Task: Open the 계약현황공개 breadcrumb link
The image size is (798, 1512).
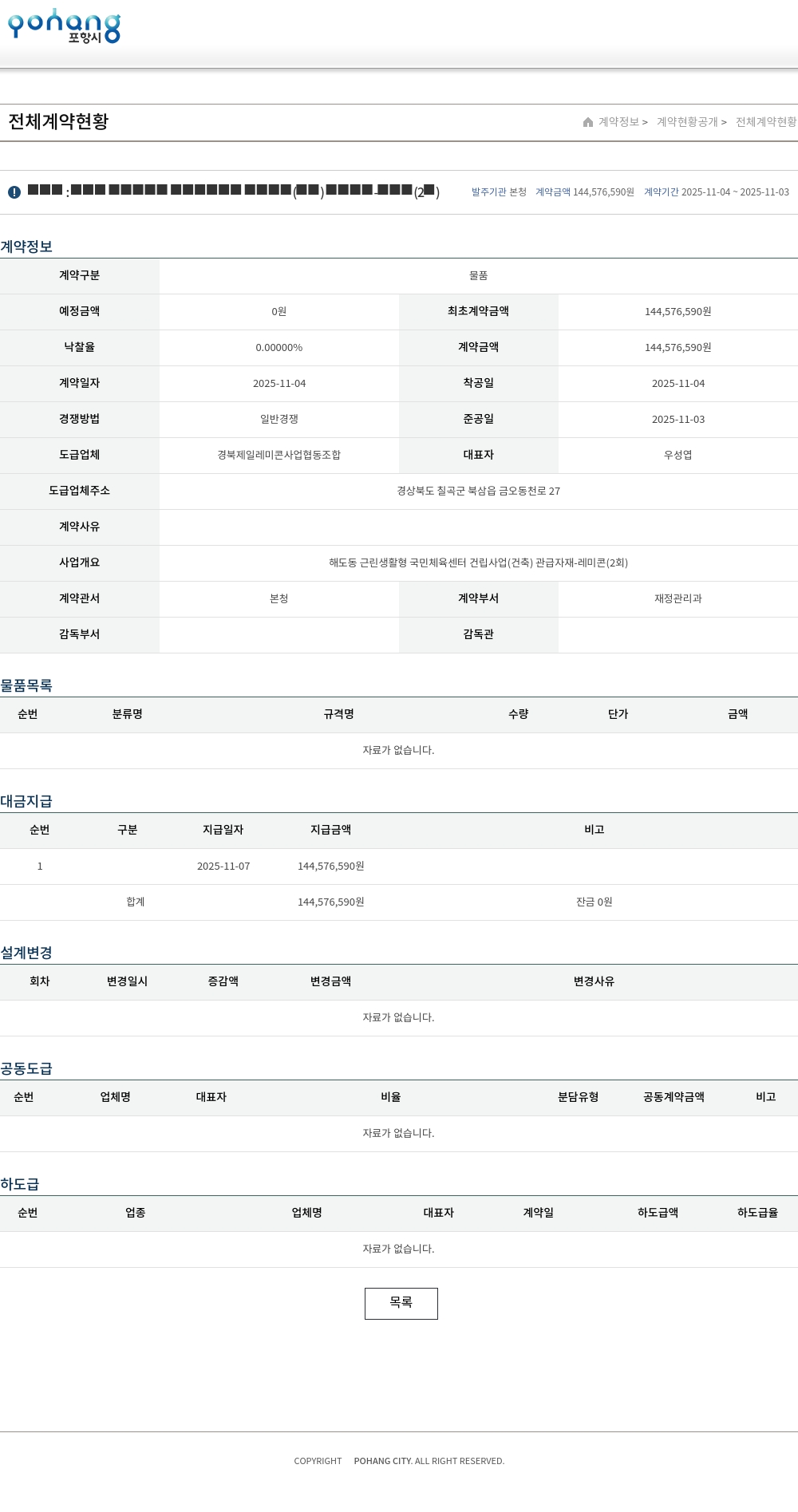Action: click(x=687, y=122)
